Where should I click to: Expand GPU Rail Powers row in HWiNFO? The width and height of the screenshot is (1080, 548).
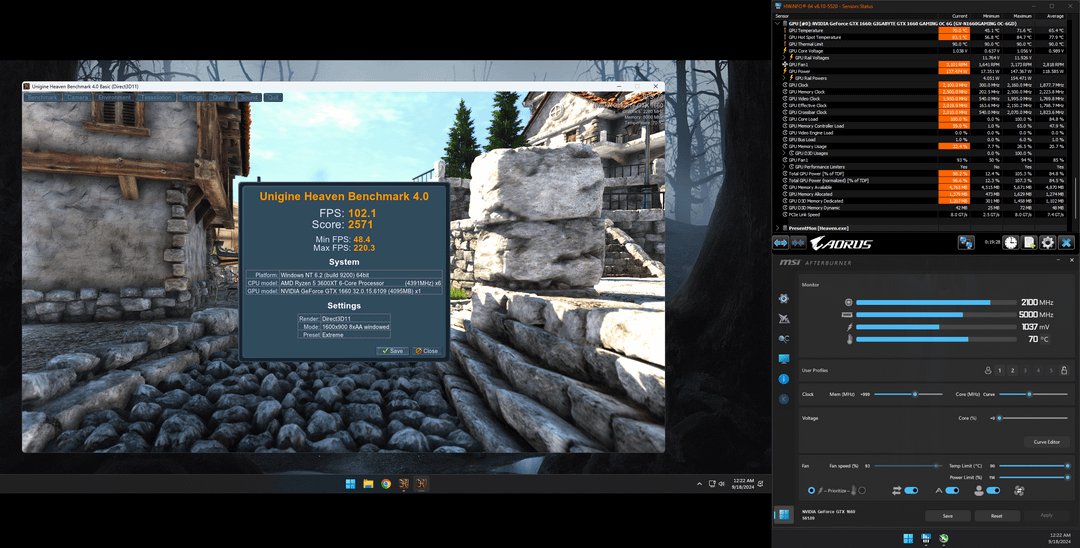click(x=784, y=78)
